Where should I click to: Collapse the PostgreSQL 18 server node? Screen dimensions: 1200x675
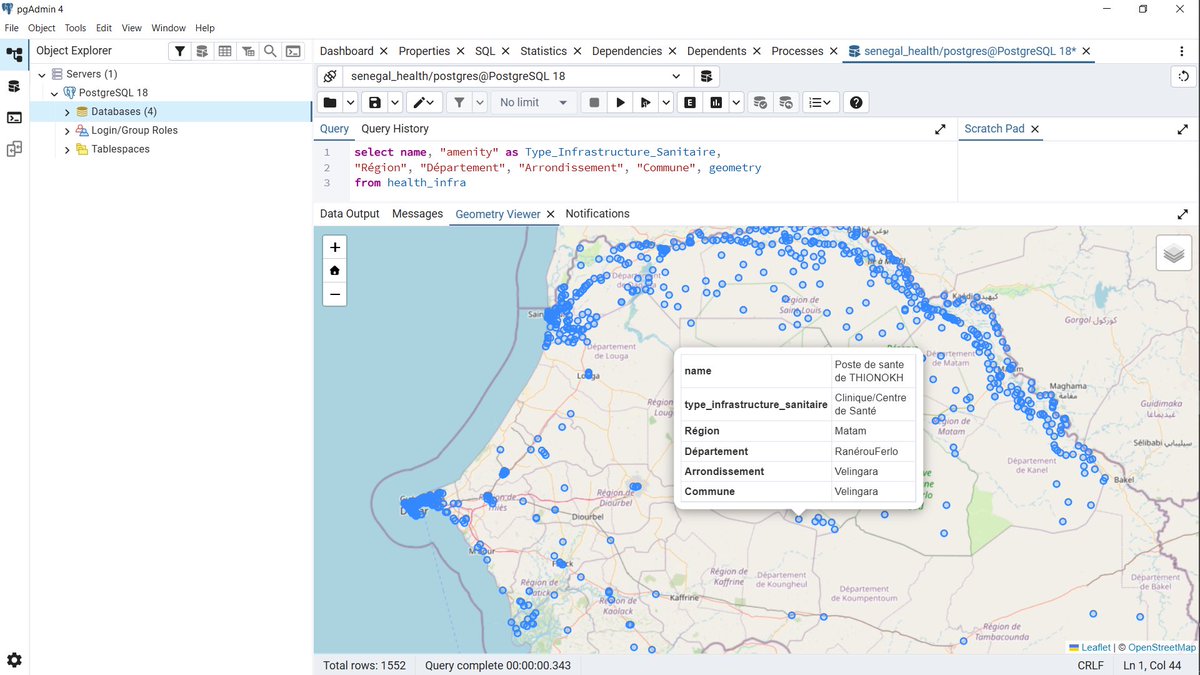click(55, 93)
